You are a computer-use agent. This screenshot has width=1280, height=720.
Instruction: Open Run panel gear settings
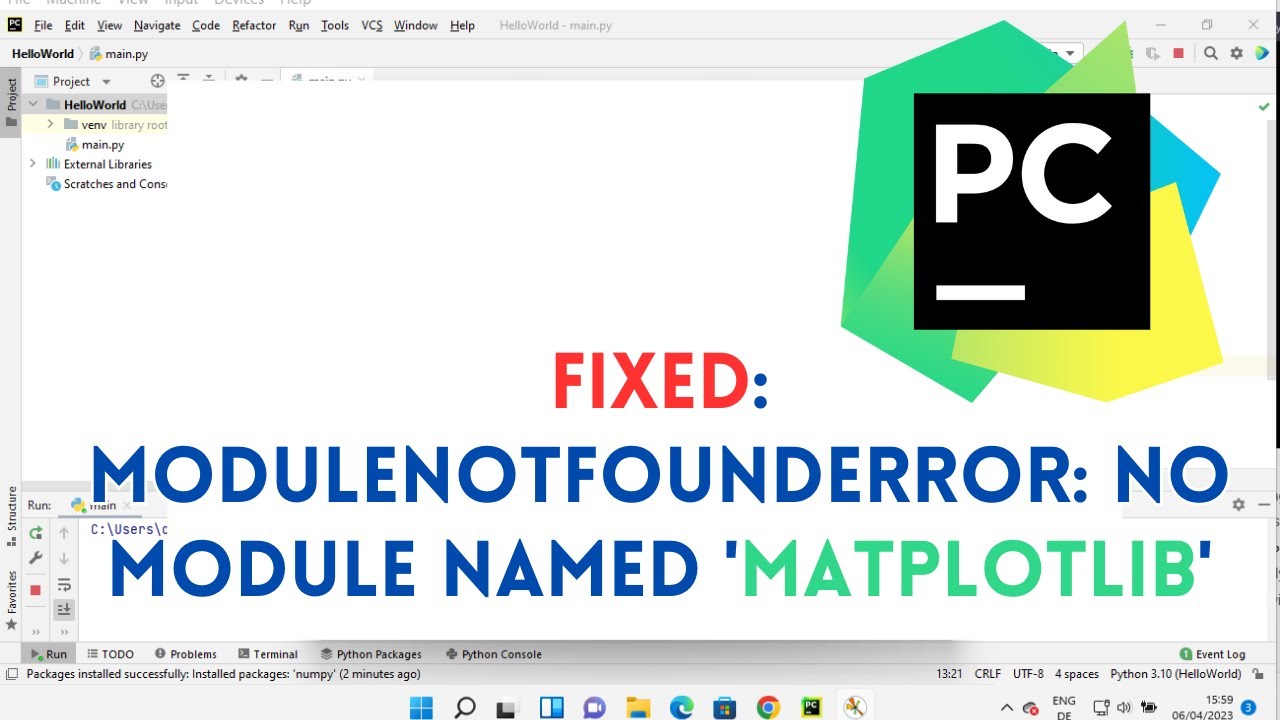[x=1238, y=505]
